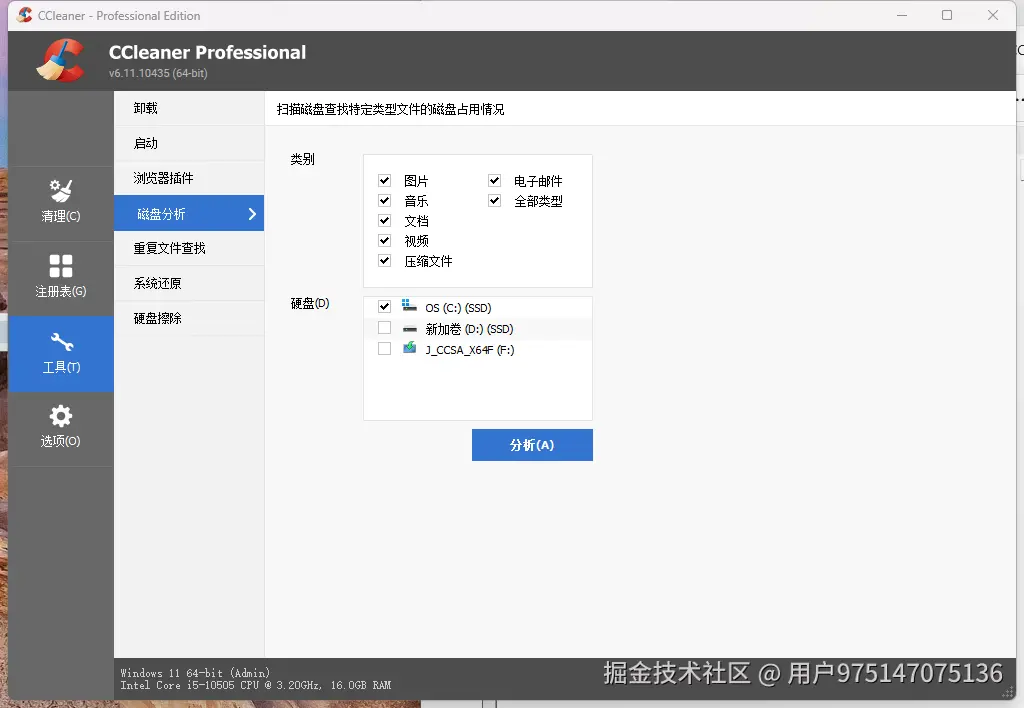Uncheck the OS (C:) drive checkbox
The height and width of the screenshot is (708, 1024).
(385, 306)
